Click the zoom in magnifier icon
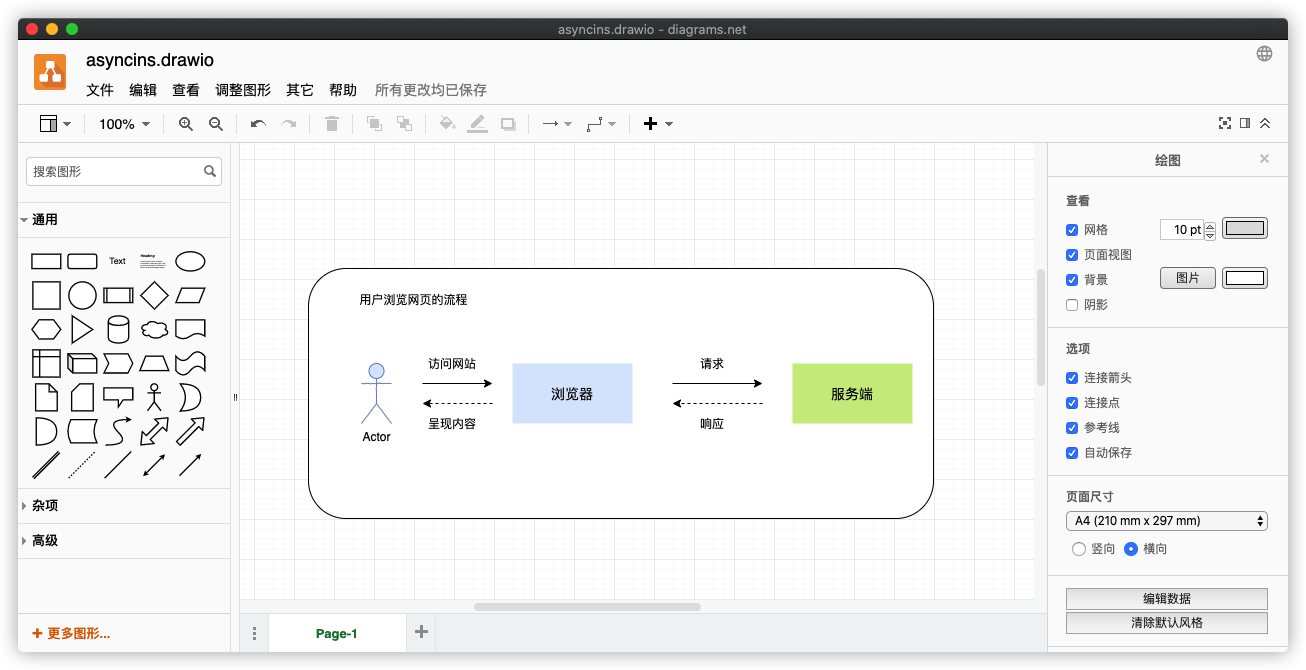This screenshot has height=670, width=1306. click(185, 124)
